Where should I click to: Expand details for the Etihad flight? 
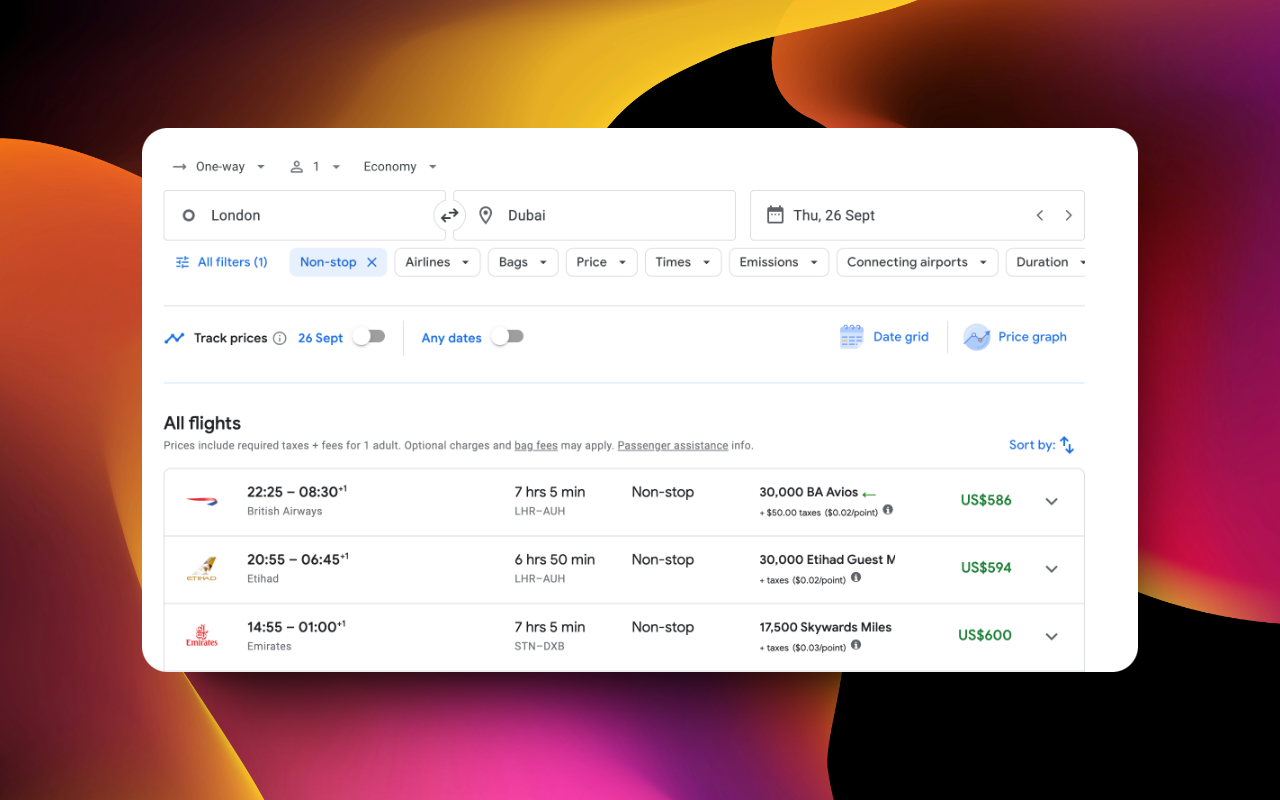1051,568
